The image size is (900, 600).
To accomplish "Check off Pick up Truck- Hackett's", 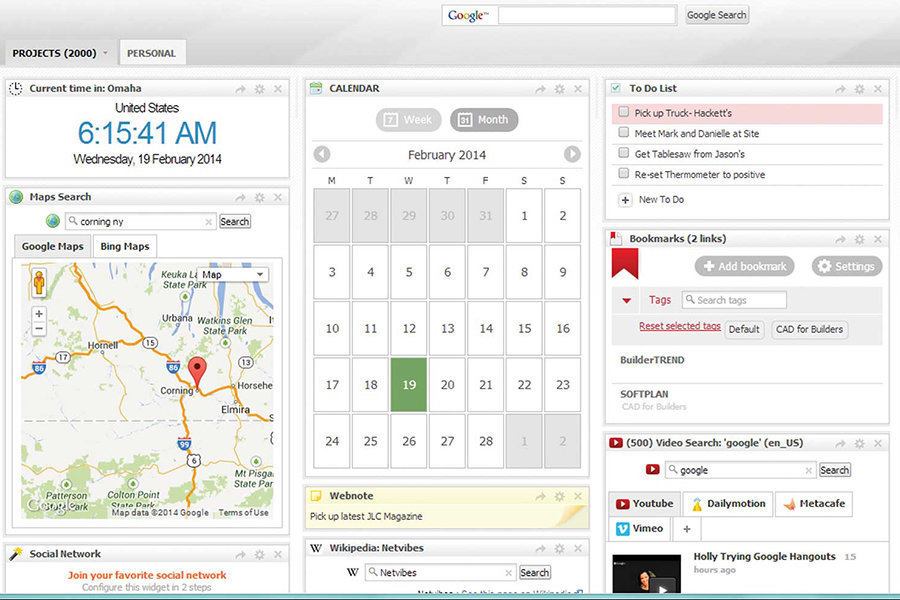I will coord(626,113).
